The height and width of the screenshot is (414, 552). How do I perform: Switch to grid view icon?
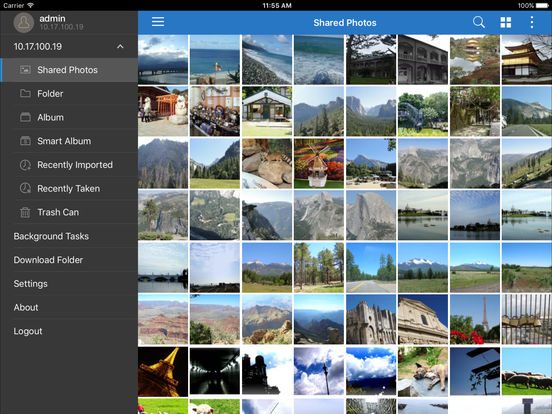point(506,22)
